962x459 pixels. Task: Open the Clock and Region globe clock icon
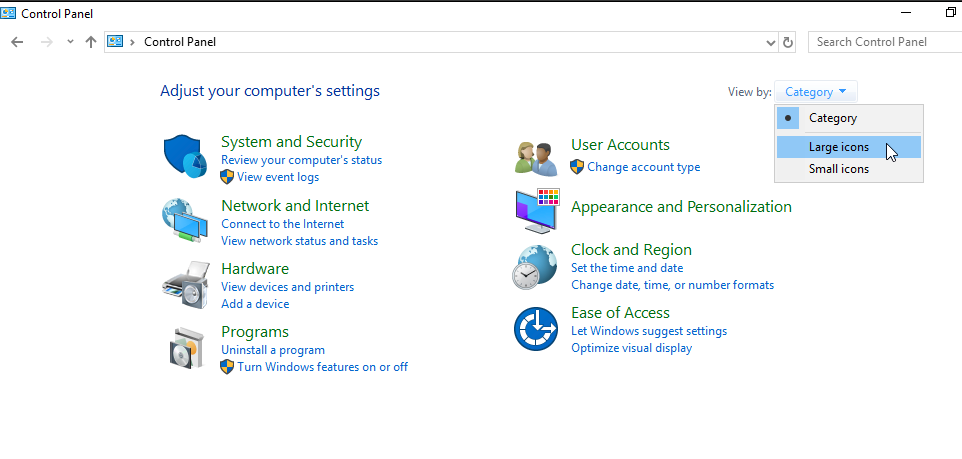pos(535,267)
